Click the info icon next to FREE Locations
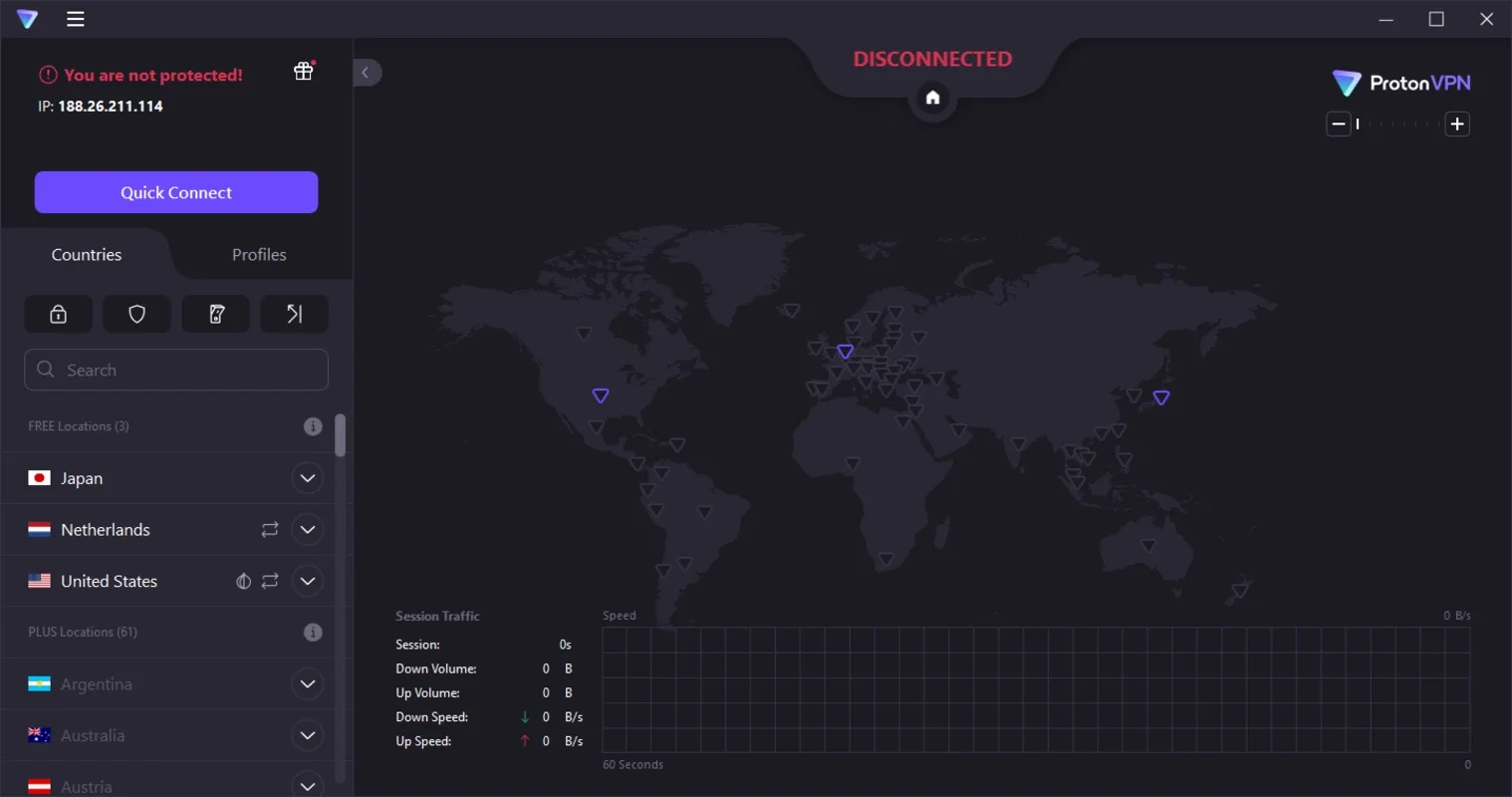 [313, 425]
